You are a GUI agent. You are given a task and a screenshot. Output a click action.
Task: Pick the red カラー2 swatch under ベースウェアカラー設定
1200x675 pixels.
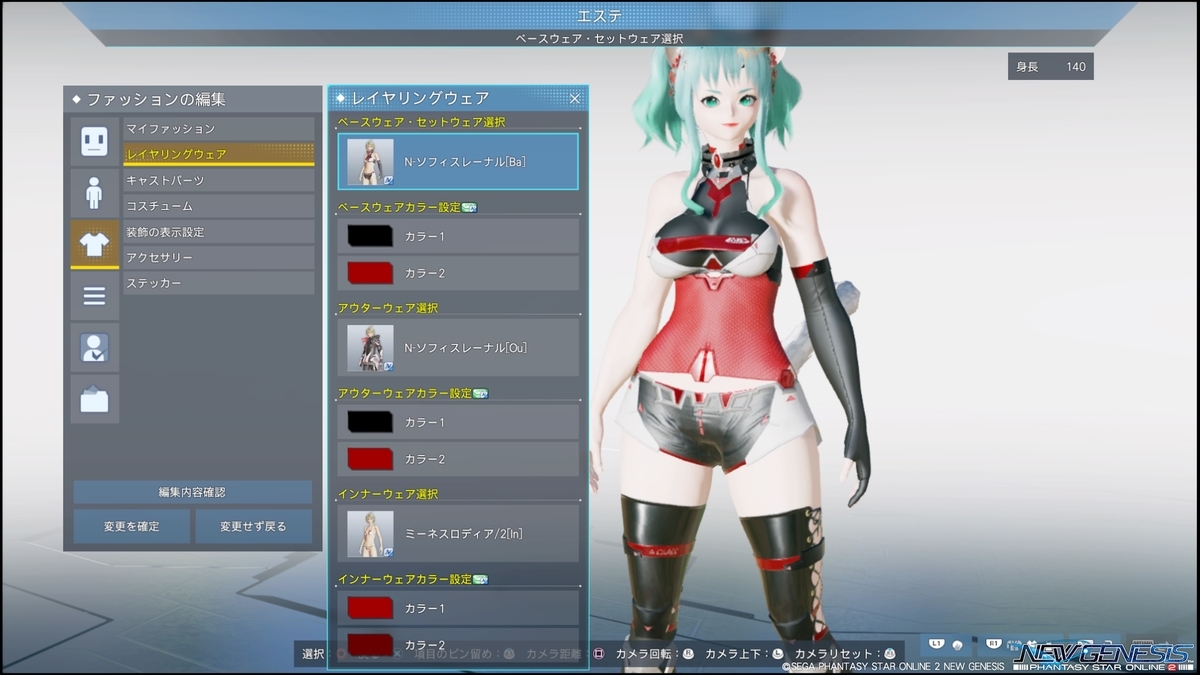(x=370, y=272)
